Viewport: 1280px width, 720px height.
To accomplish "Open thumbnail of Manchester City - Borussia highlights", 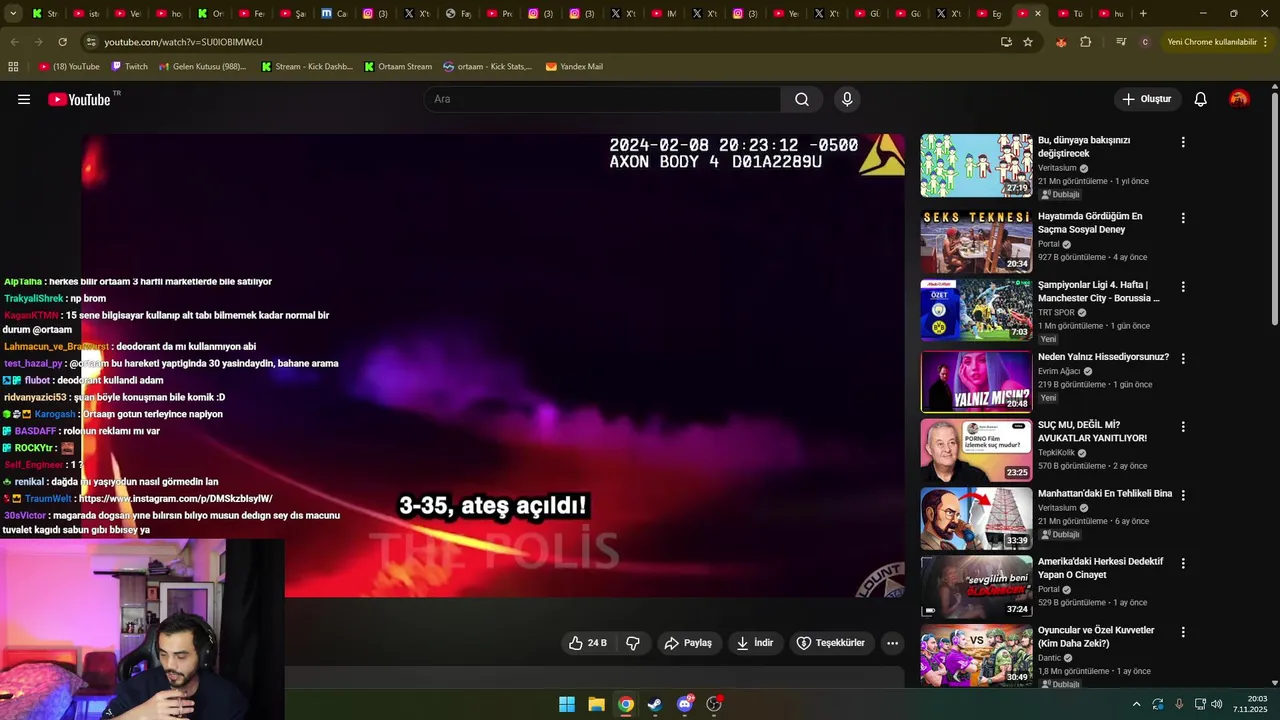I will [x=976, y=310].
